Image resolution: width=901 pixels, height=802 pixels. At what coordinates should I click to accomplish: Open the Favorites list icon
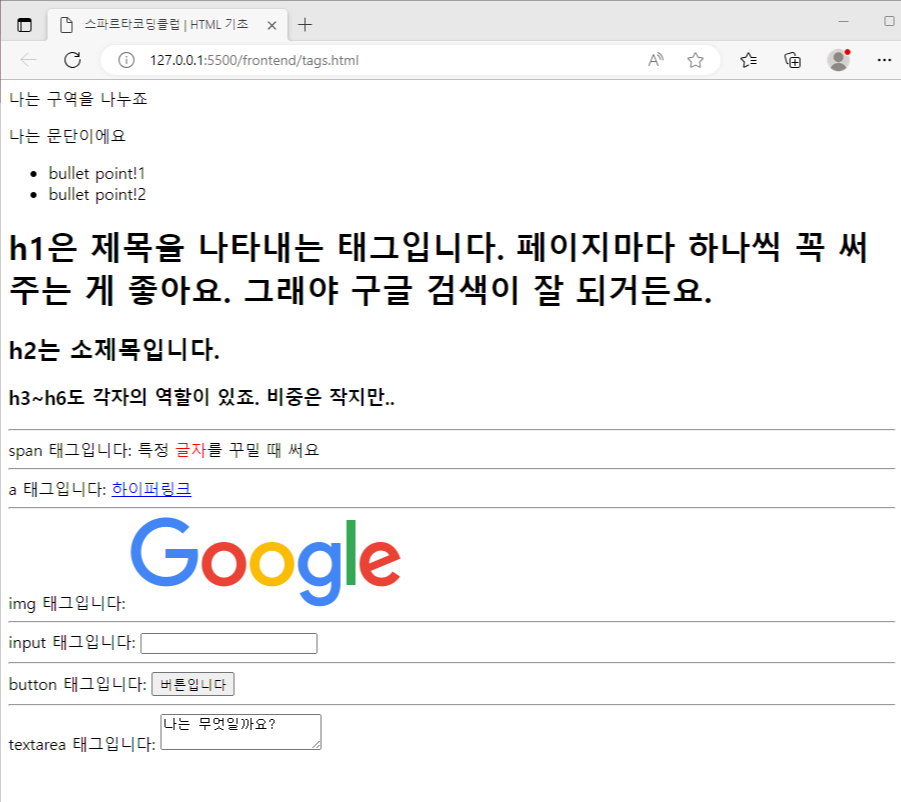pos(748,60)
